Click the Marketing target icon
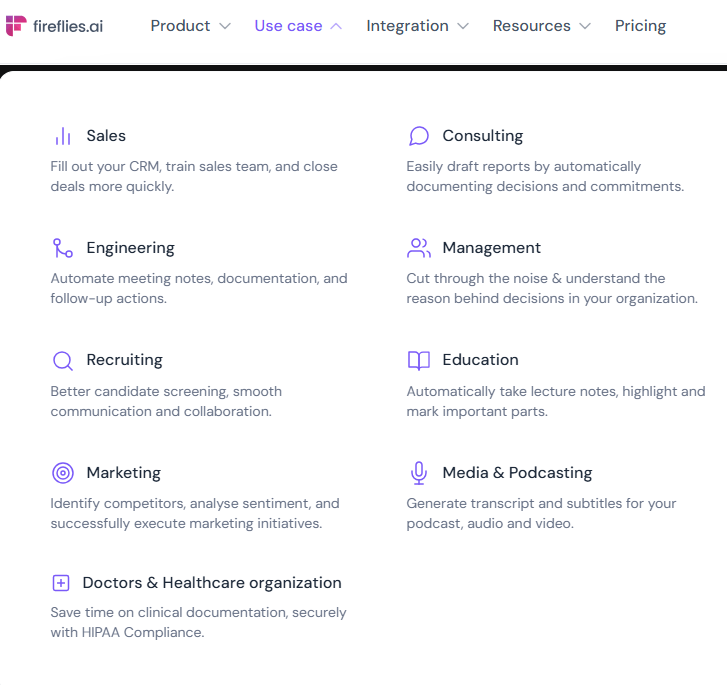The width and height of the screenshot is (727, 685). [x=63, y=473]
